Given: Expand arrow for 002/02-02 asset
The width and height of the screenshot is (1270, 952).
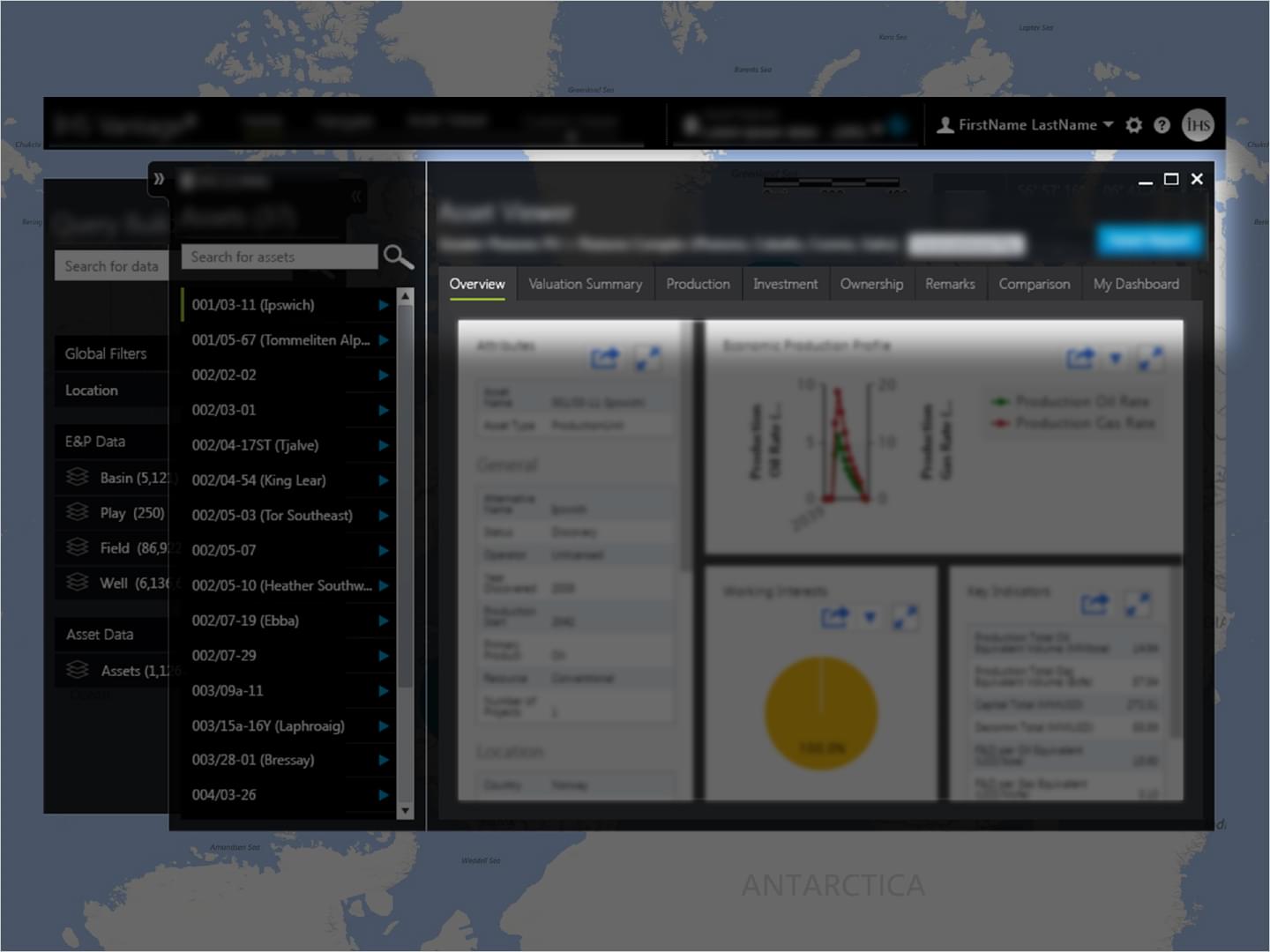Looking at the screenshot, I should [384, 375].
